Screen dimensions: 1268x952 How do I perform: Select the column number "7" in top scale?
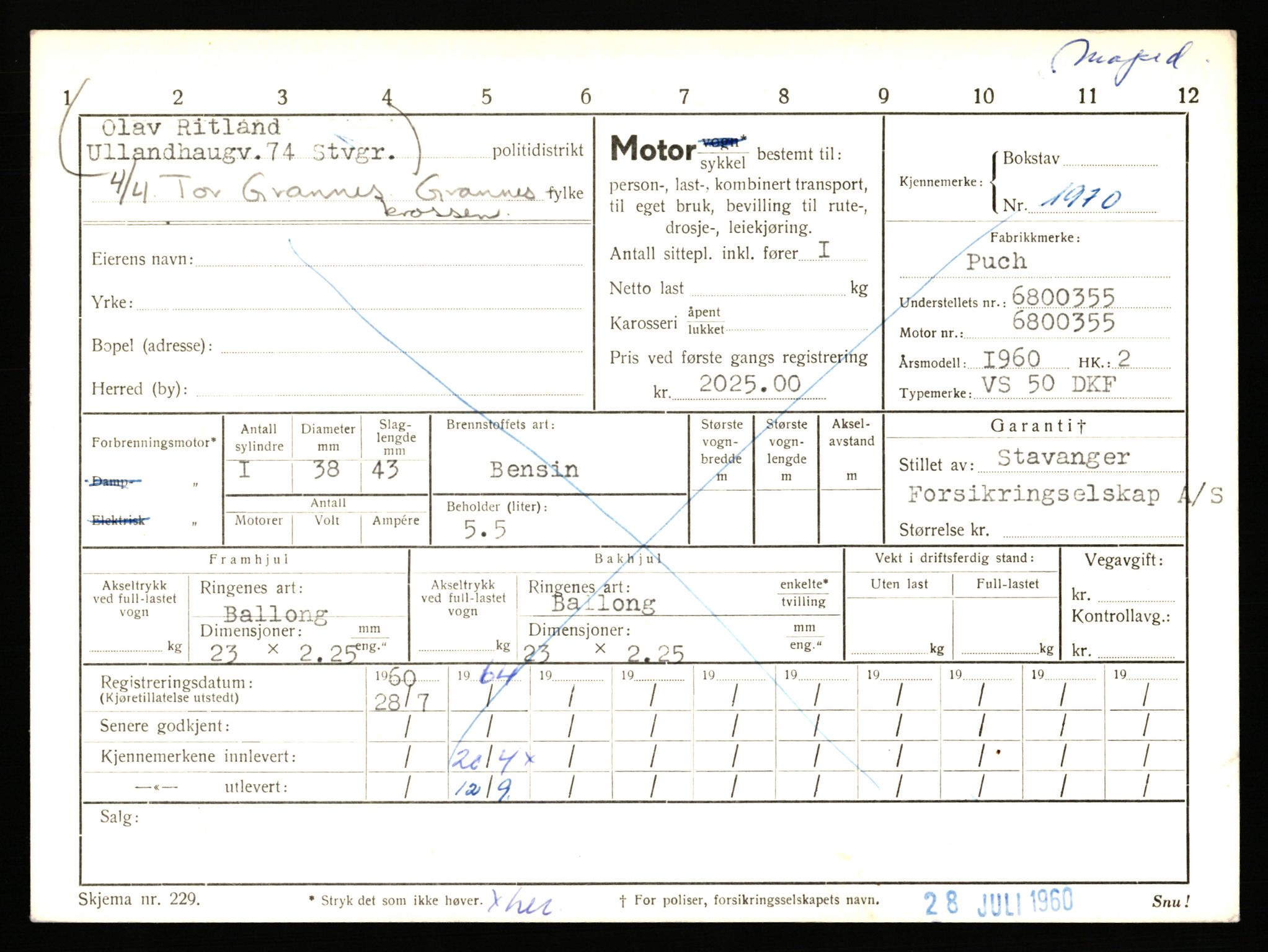point(684,96)
